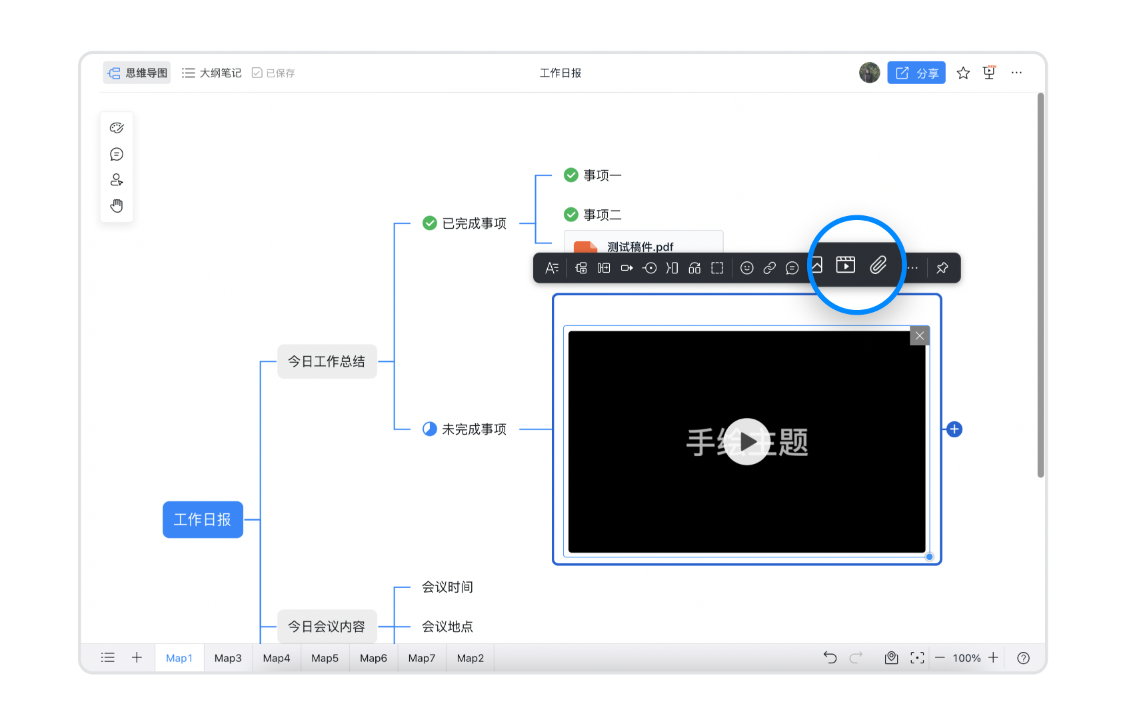Switch to Map1 tab
1125x726 pixels.
tap(179, 658)
